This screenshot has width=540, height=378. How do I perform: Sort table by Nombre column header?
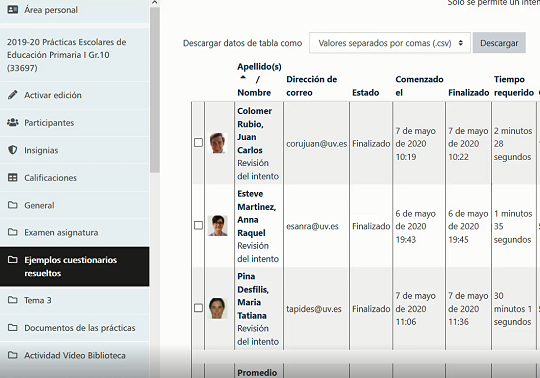coord(254,93)
